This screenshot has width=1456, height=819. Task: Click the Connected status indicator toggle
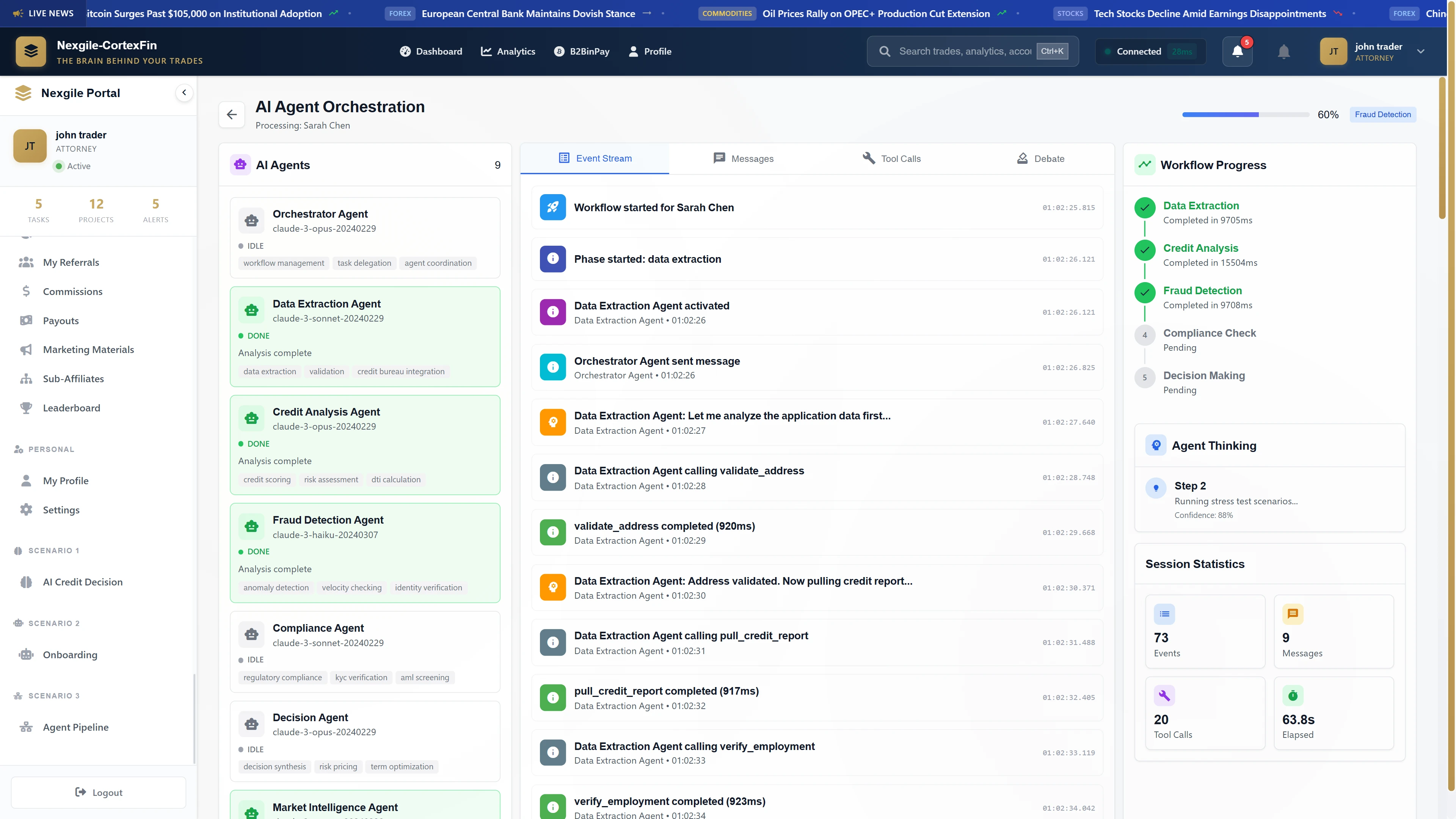pyautogui.click(x=1108, y=51)
